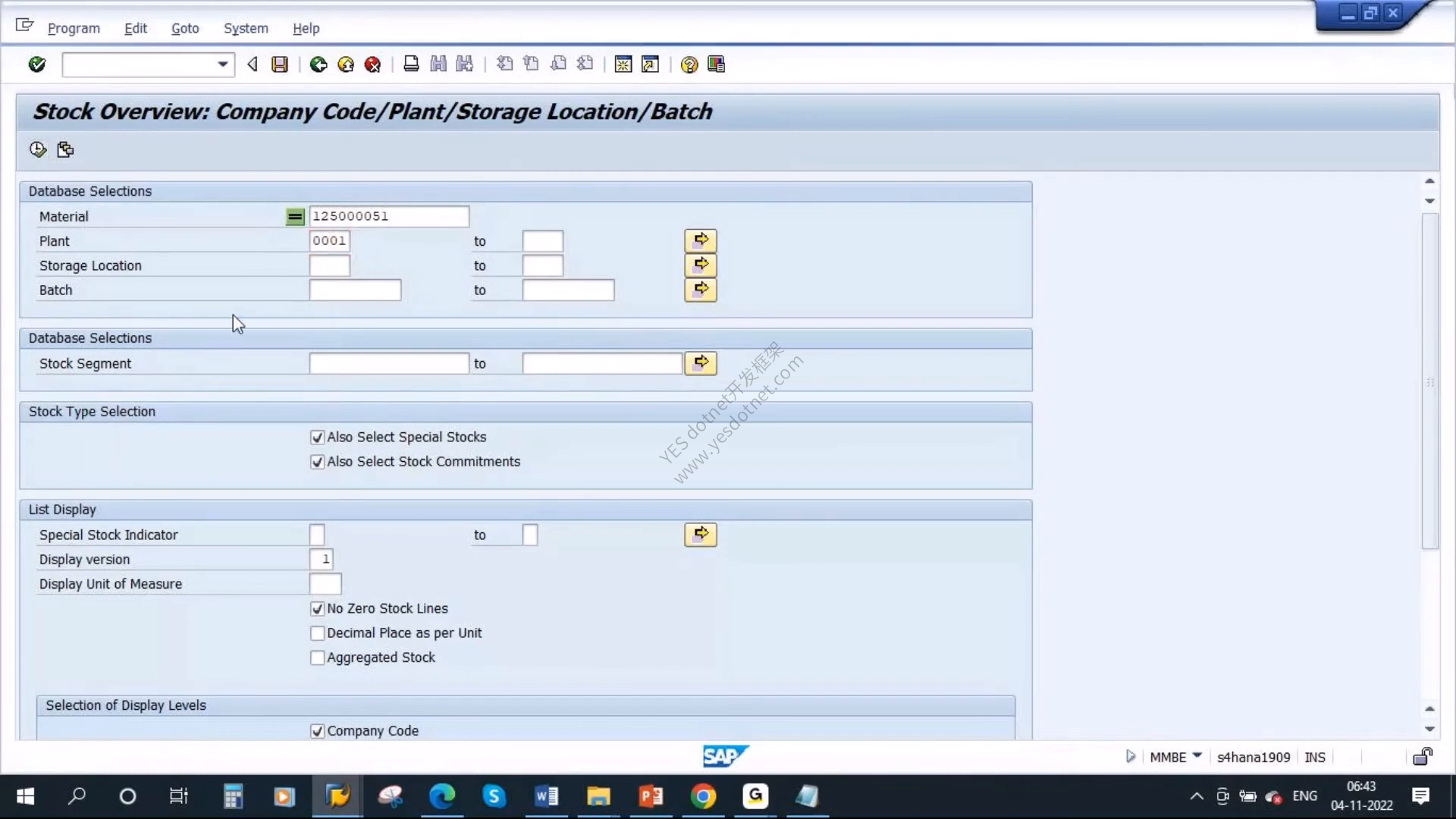The image size is (1456, 819).
Task: Click the ENG language indicator
Action: [1304, 796]
